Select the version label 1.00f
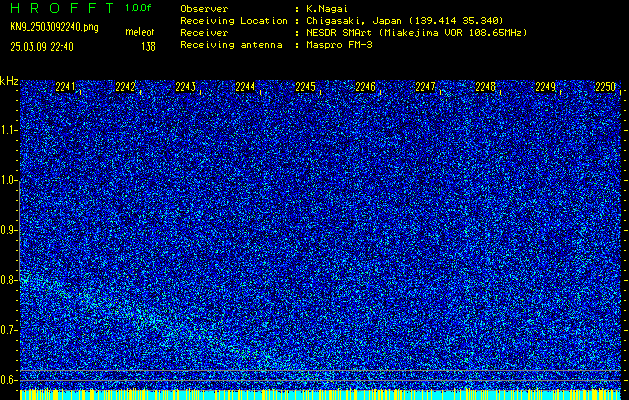Screen dimensions: 629x400 [138, 8]
